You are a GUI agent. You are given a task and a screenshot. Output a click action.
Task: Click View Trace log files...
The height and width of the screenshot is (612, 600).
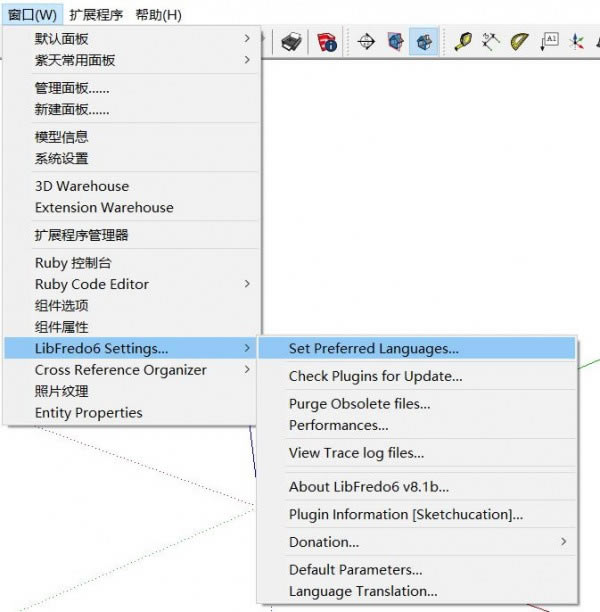click(417, 453)
